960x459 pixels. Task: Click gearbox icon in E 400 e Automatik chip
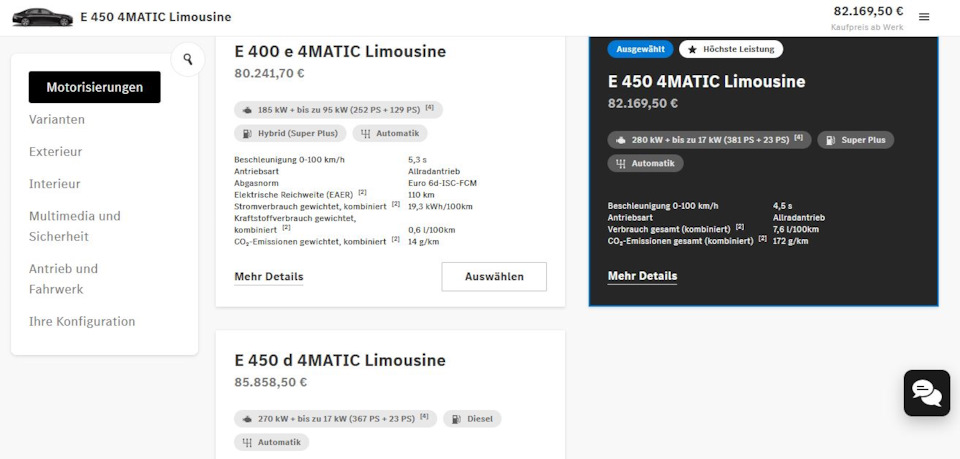366,133
